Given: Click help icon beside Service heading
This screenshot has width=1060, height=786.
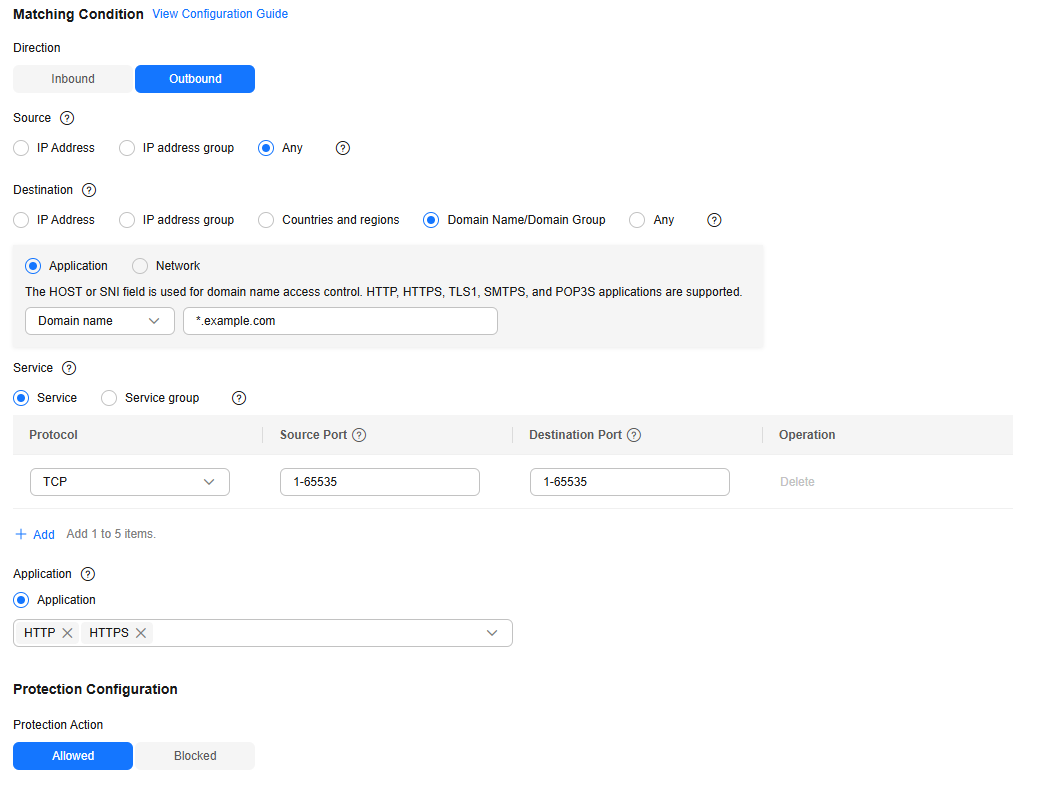Looking at the screenshot, I should tap(69, 368).
